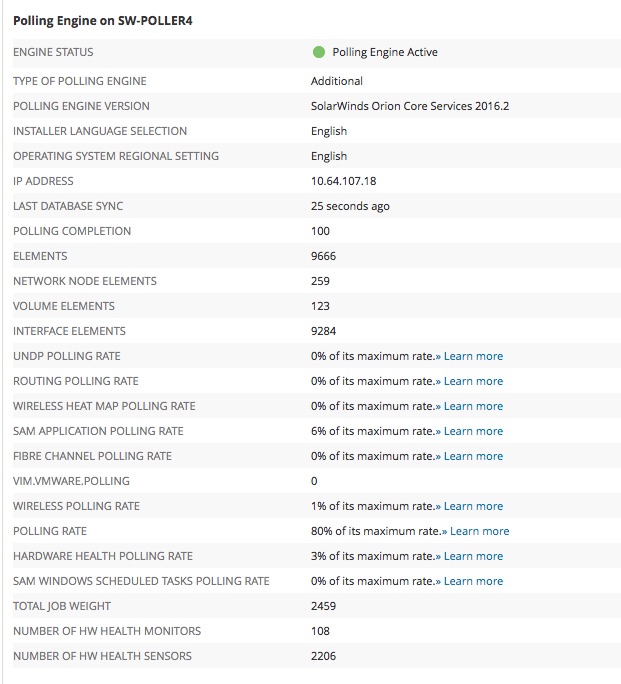This screenshot has height=684, width=621.
Task: Click the Elements count 9666
Action: 324,256
